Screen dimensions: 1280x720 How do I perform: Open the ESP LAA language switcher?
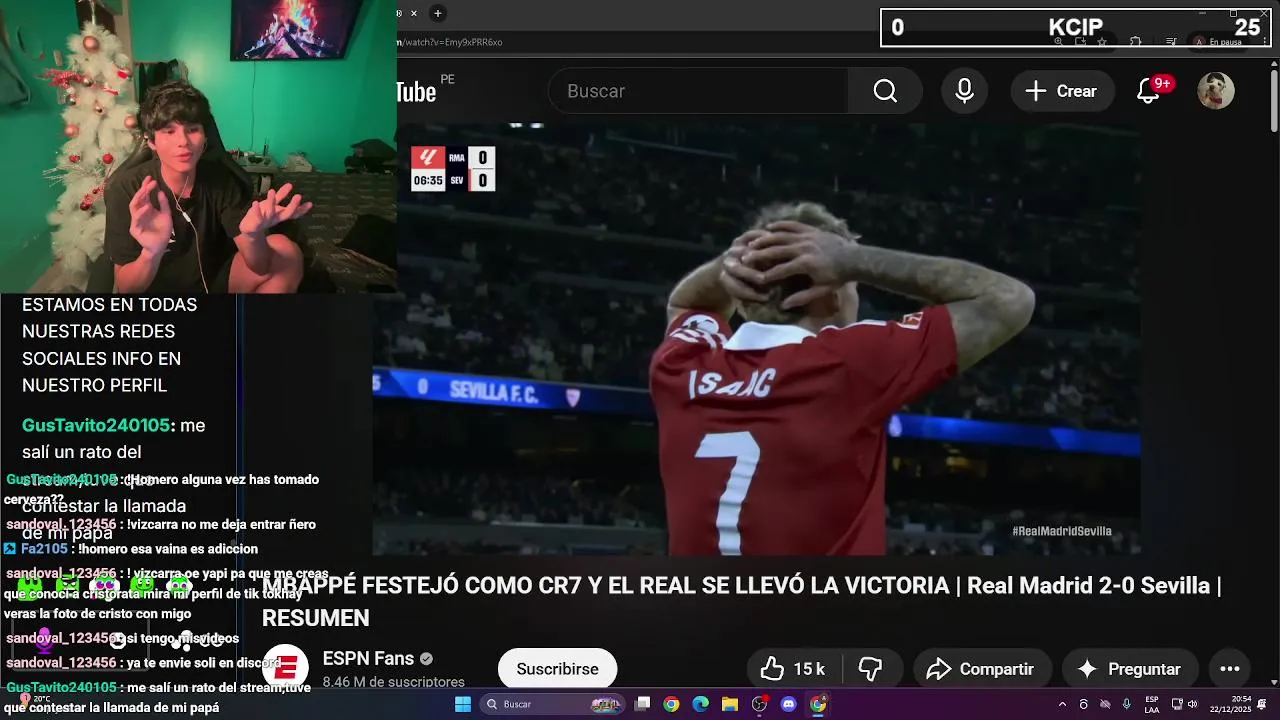(x=1152, y=704)
